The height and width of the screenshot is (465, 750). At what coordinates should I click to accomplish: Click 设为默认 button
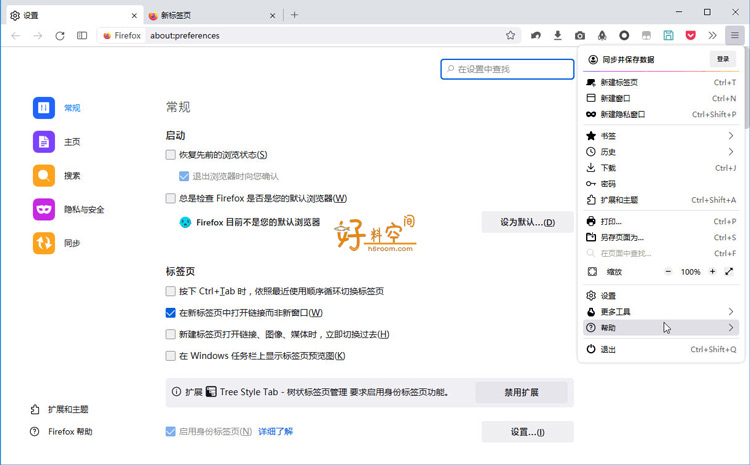point(528,222)
